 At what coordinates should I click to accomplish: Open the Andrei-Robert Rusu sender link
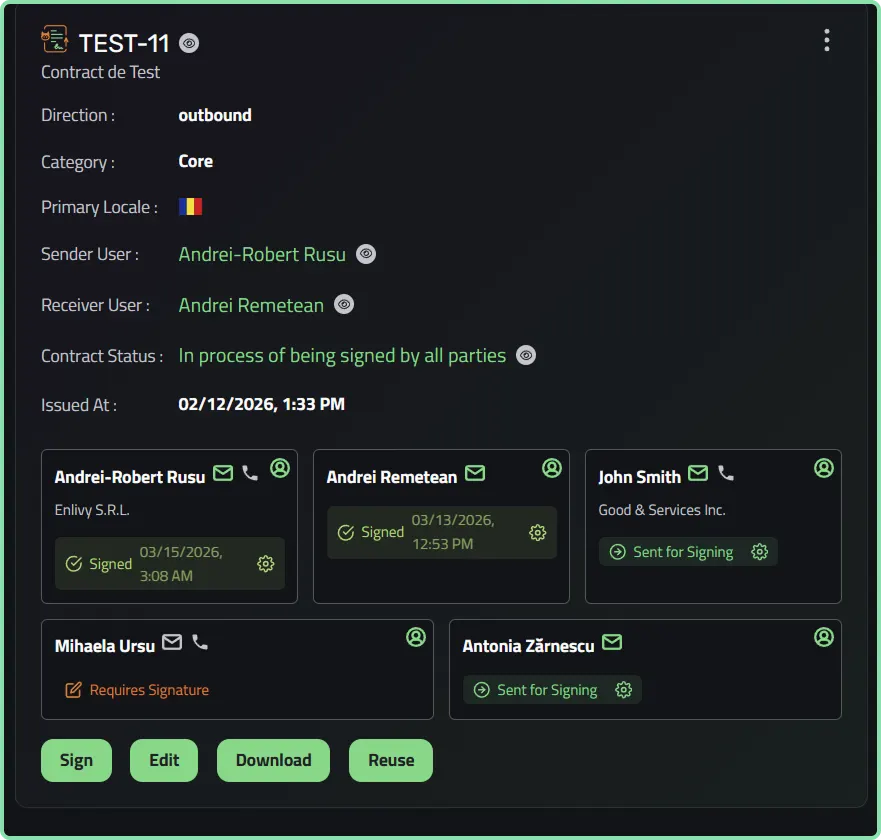262,255
